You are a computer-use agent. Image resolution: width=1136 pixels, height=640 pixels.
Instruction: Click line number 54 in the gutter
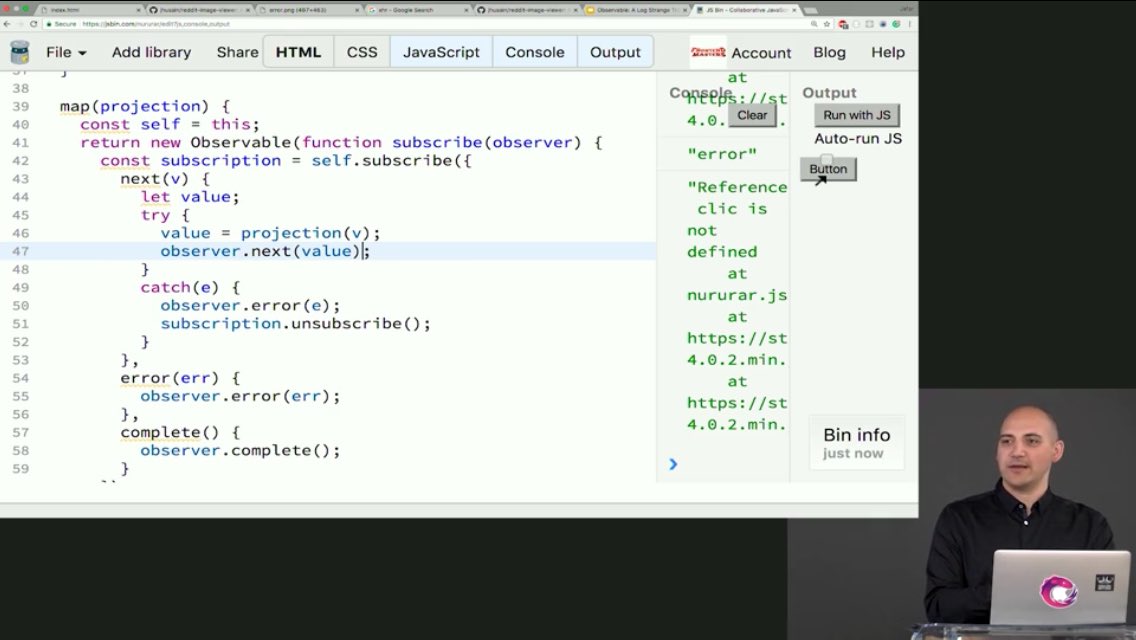(x=20, y=378)
